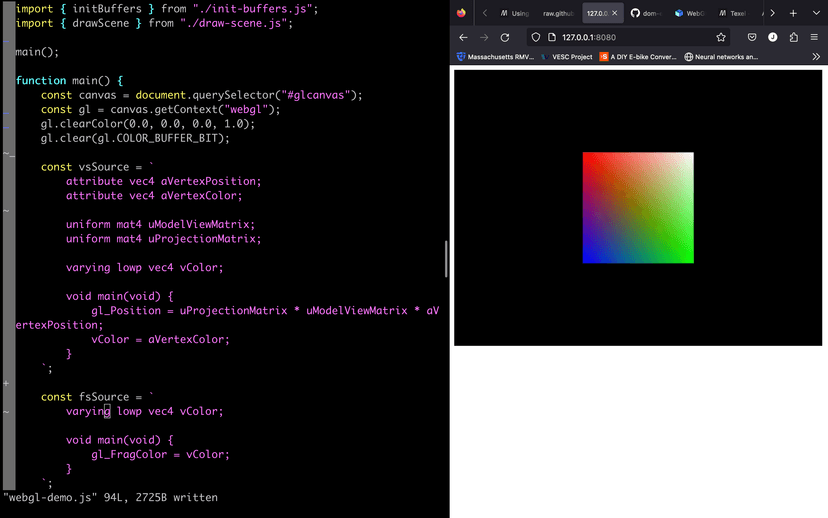
Task: Bookmark this page with the star
Action: [x=721, y=37]
